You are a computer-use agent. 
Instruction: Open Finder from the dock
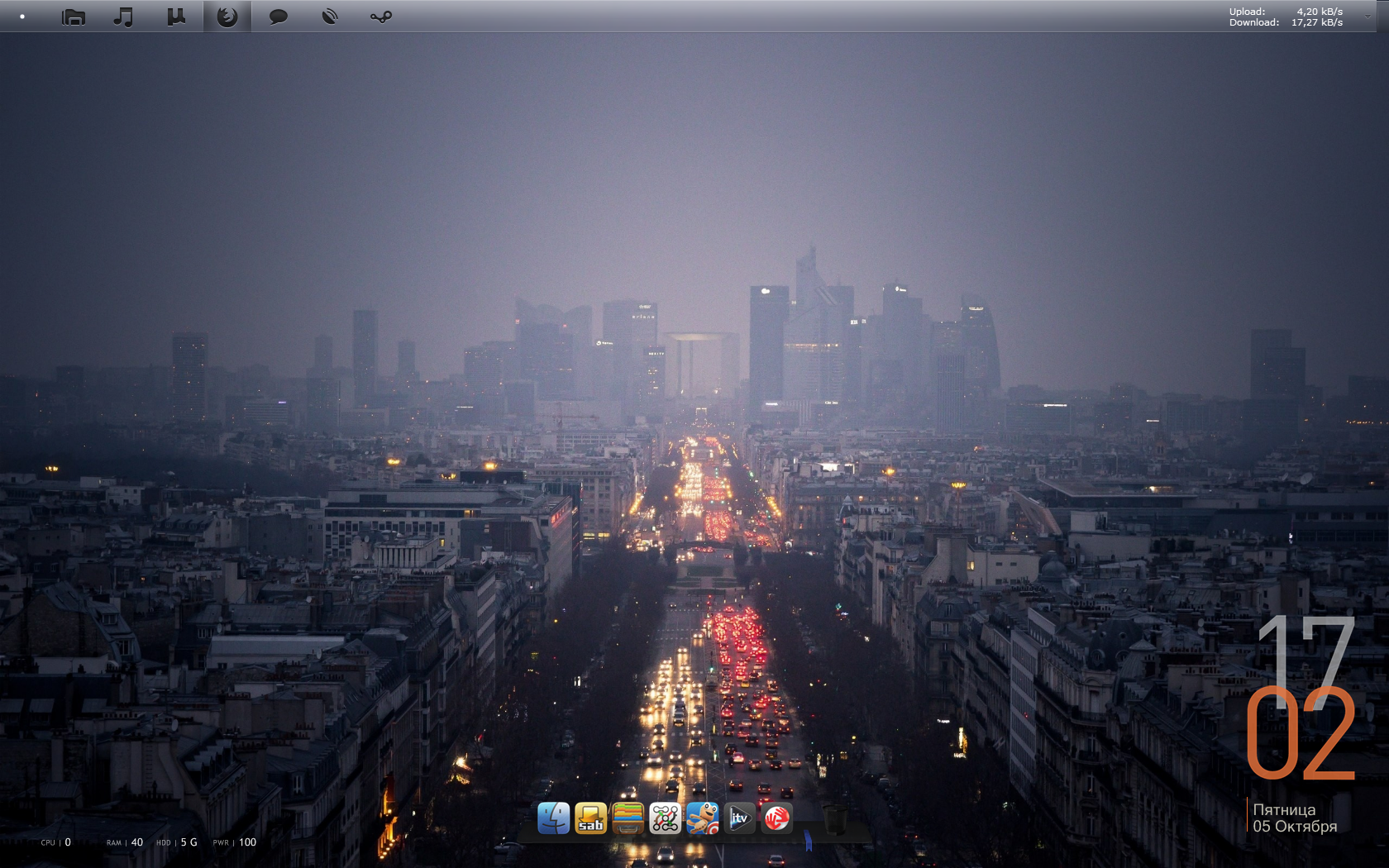point(553,818)
